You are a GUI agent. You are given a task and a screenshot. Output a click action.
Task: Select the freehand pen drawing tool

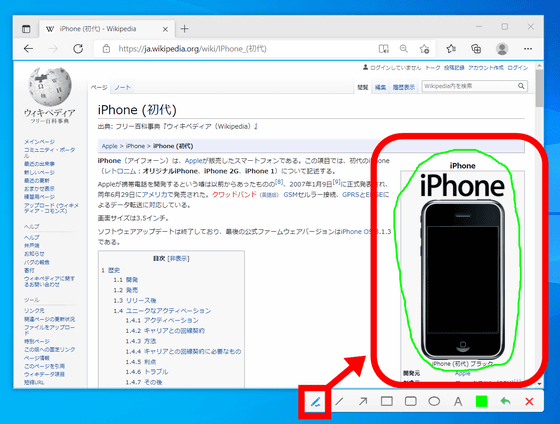pos(315,402)
